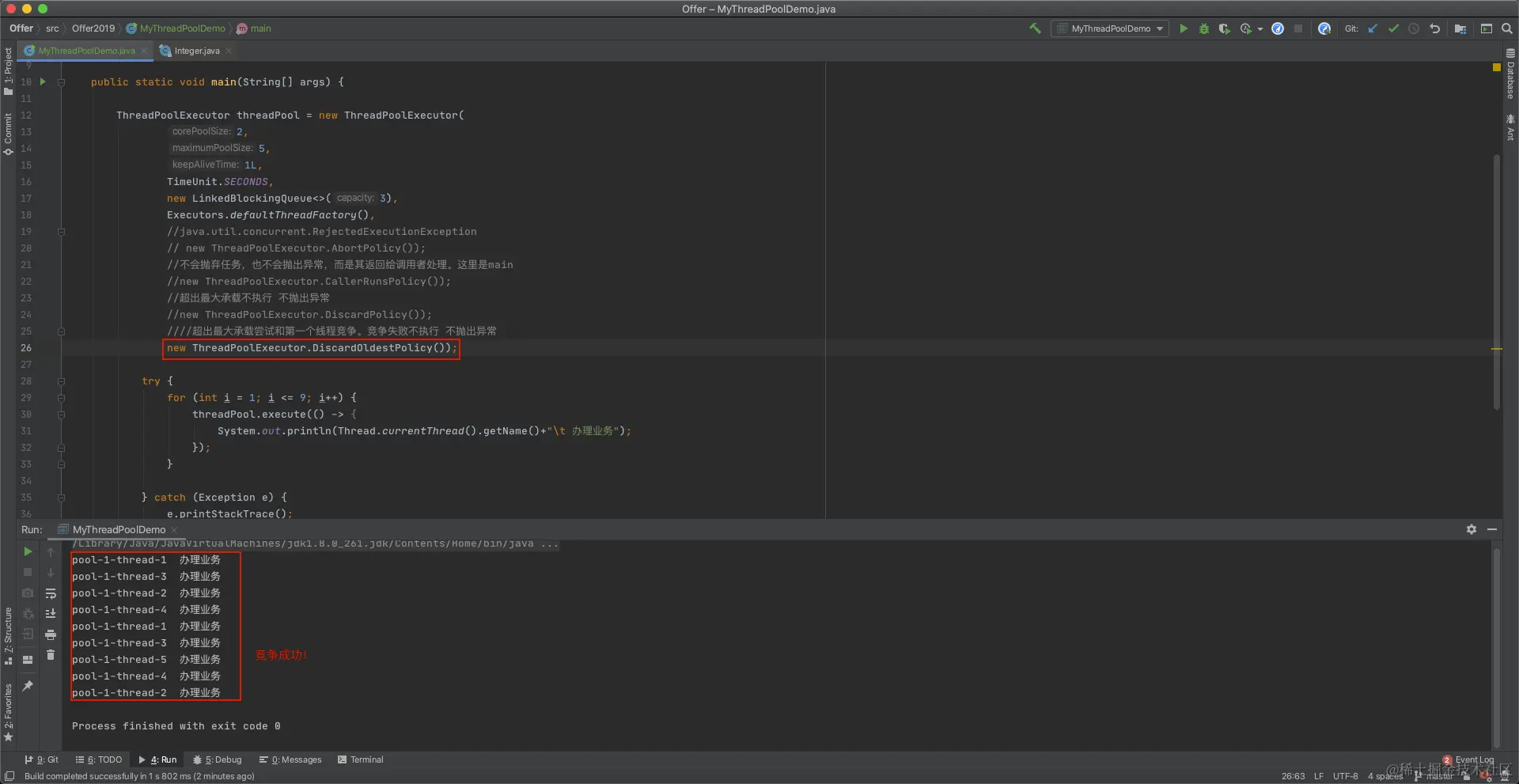Show Git history clock icon
This screenshot has height=784, width=1519.
pyautogui.click(x=1414, y=28)
